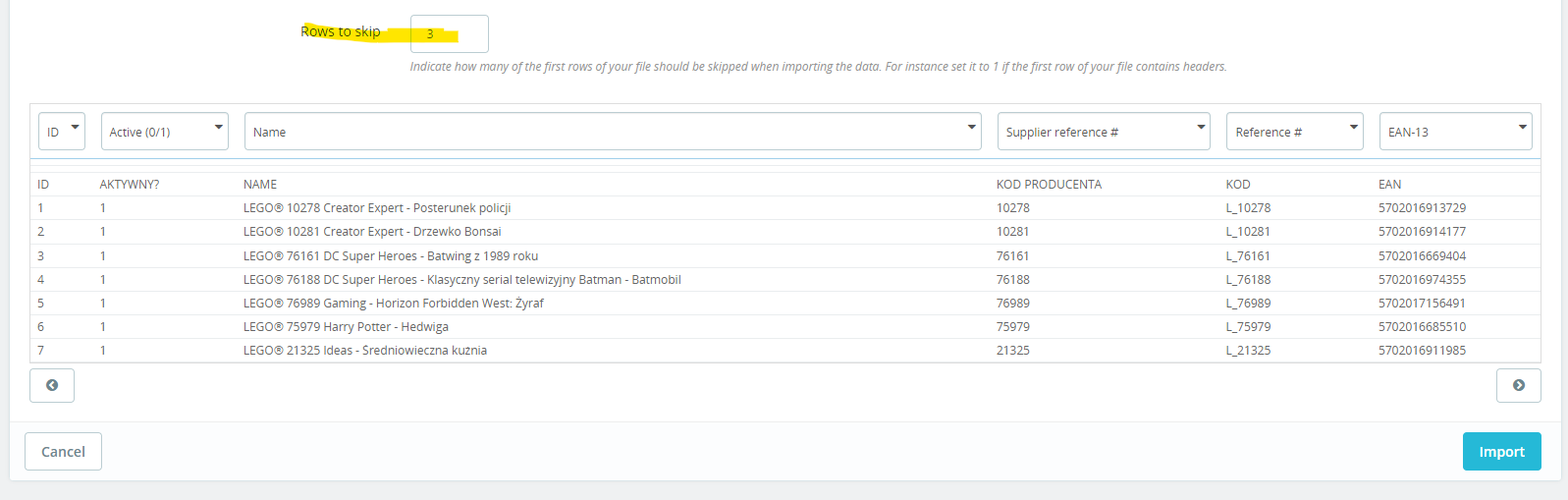Focus the Rows to skip field
Image resolution: width=1568 pixels, height=500 pixels.
point(449,33)
